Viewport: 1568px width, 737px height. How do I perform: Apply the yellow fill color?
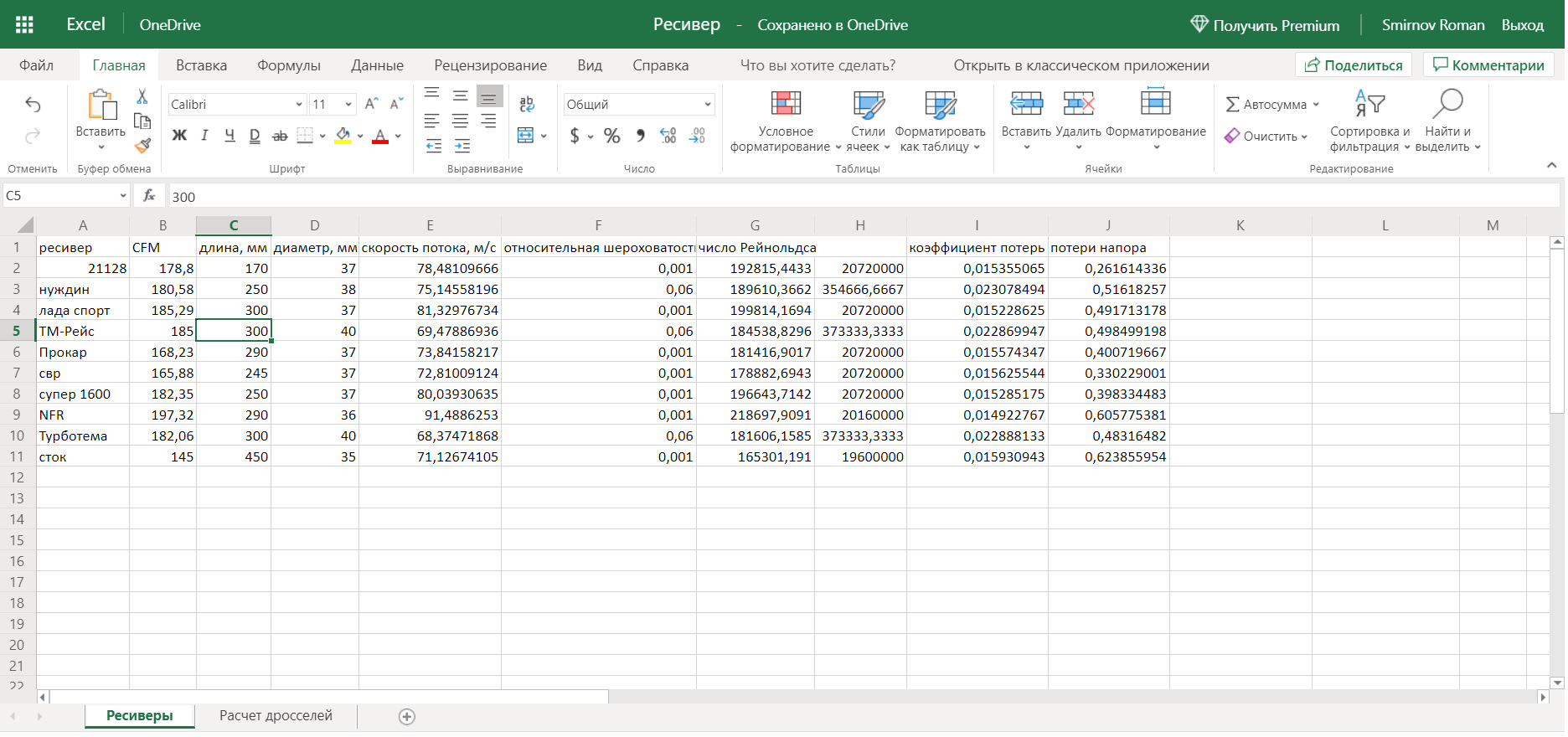pyautogui.click(x=343, y=136)
